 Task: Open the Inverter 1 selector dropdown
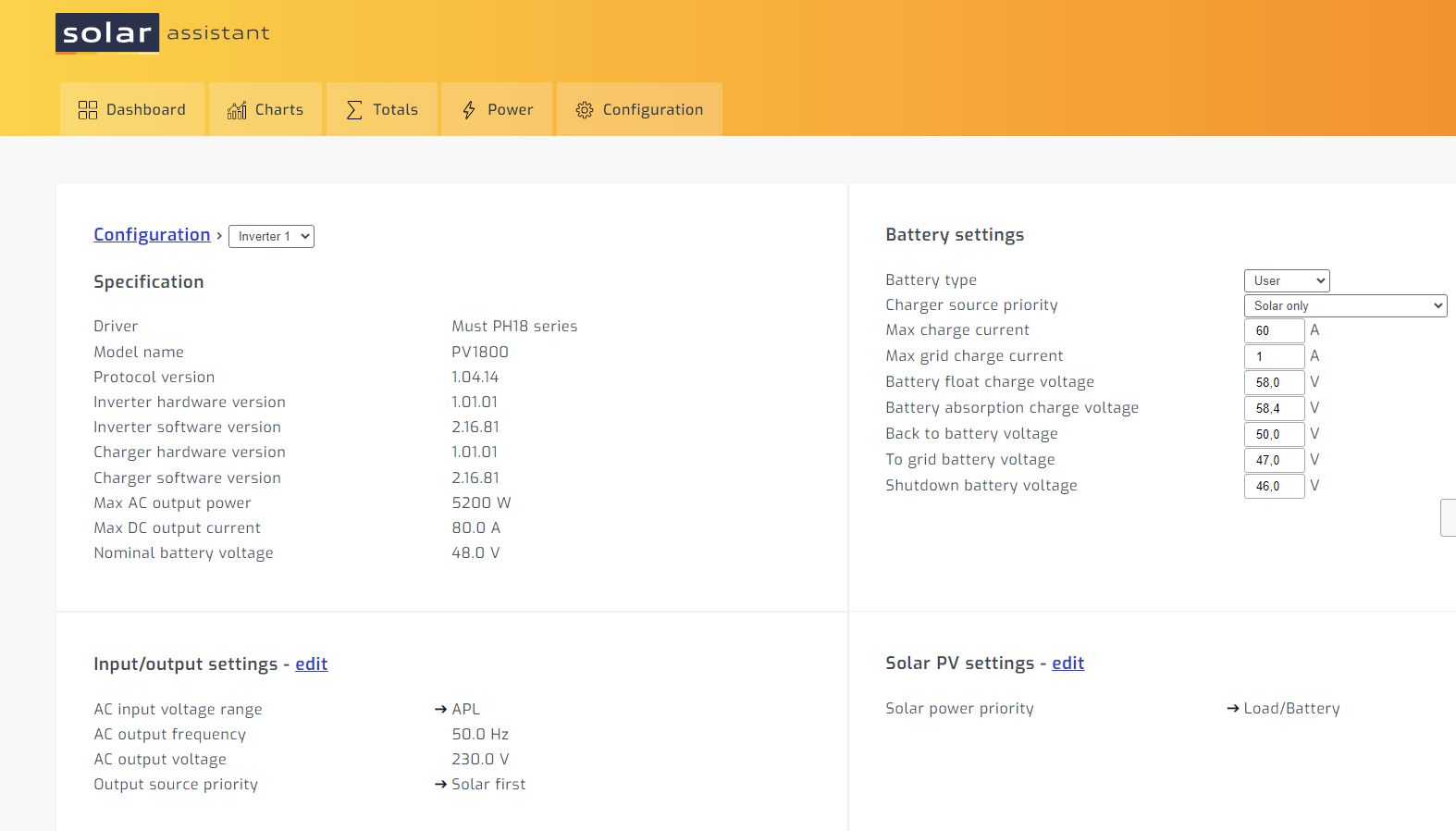coord(271,237)
